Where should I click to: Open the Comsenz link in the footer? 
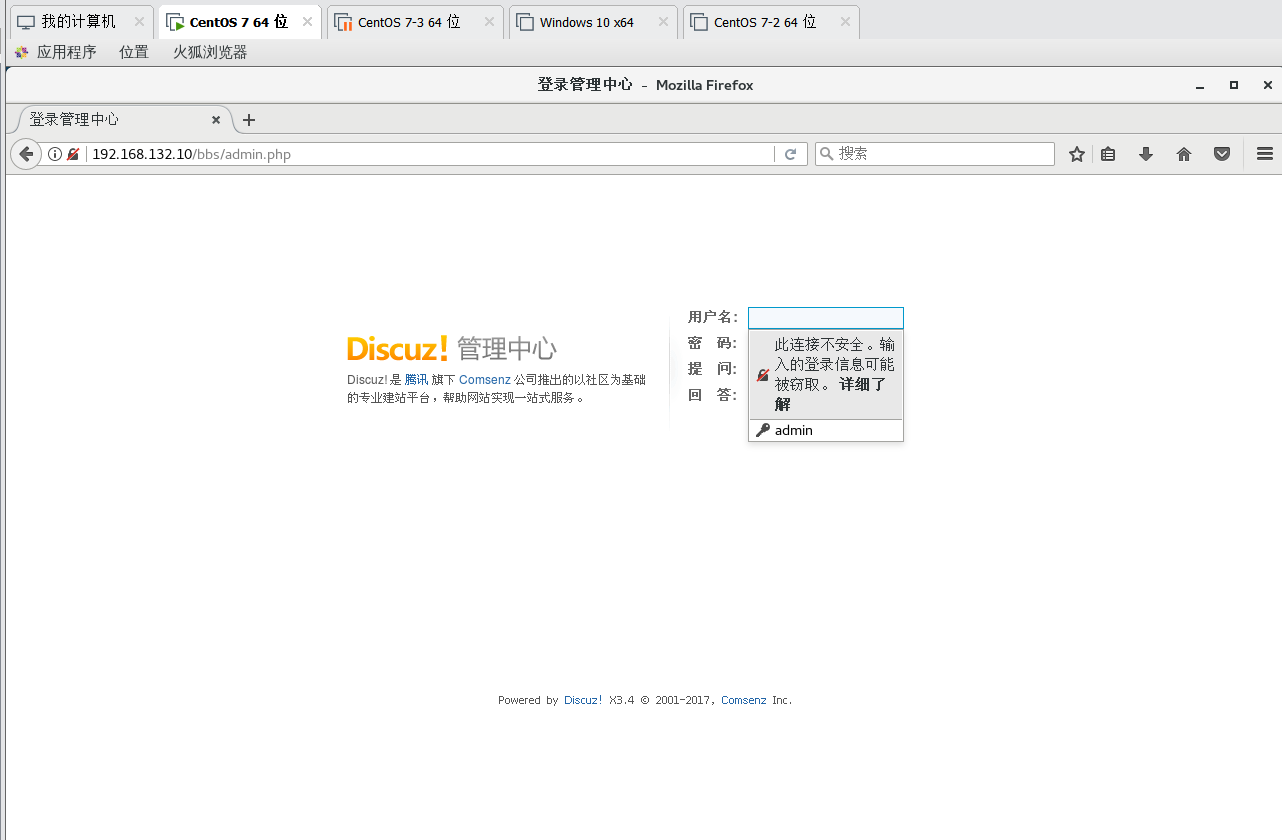(744, 700)
